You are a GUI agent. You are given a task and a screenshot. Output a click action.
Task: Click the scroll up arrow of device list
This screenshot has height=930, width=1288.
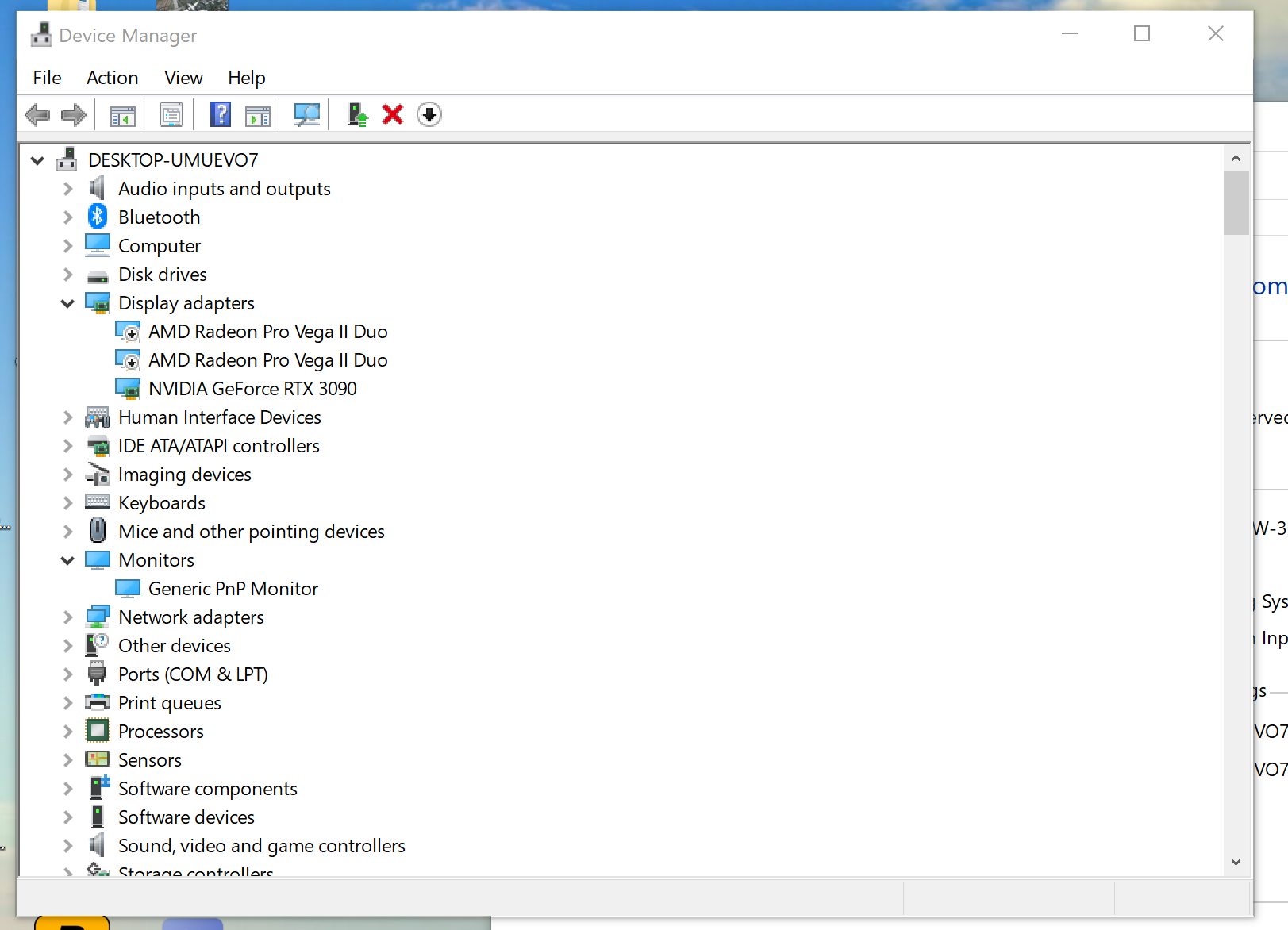1236,159
